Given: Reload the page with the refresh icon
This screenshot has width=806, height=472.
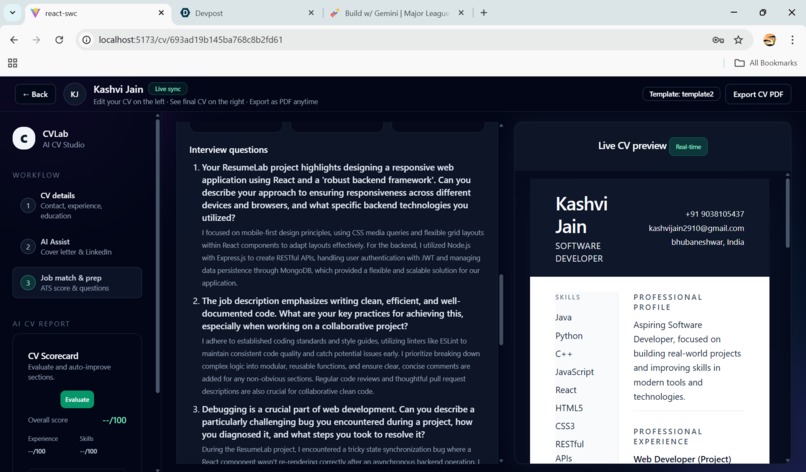Looking at the screenshot, I should coord(59,40).
